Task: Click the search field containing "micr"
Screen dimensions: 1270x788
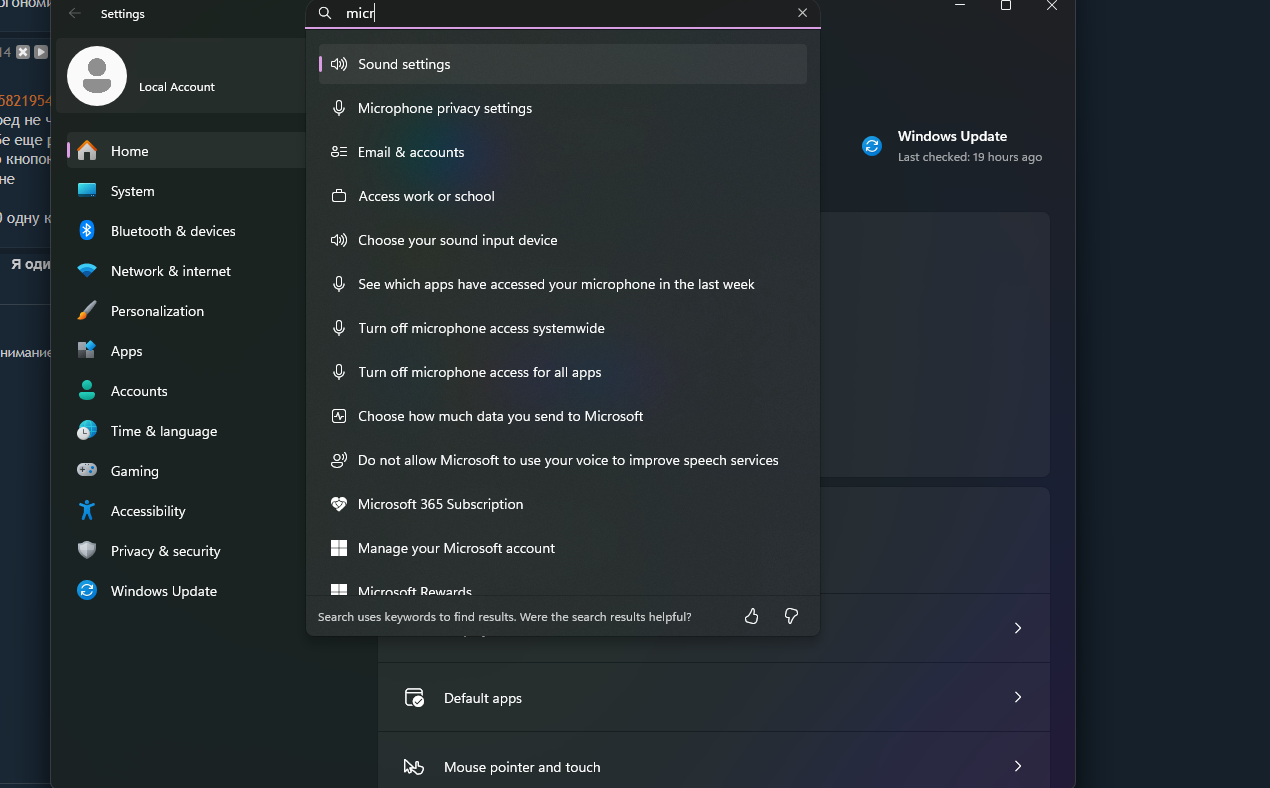Action: (563, 14)
